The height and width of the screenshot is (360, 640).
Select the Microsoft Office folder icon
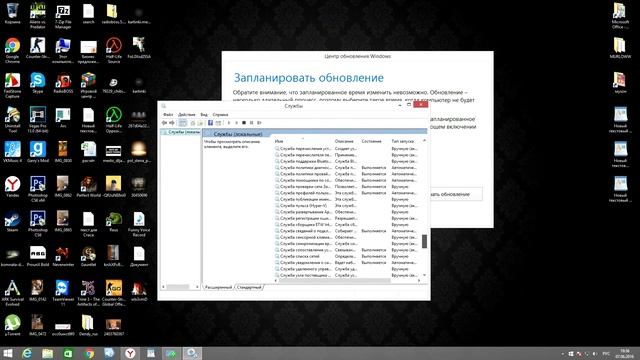tap(620, 16)
